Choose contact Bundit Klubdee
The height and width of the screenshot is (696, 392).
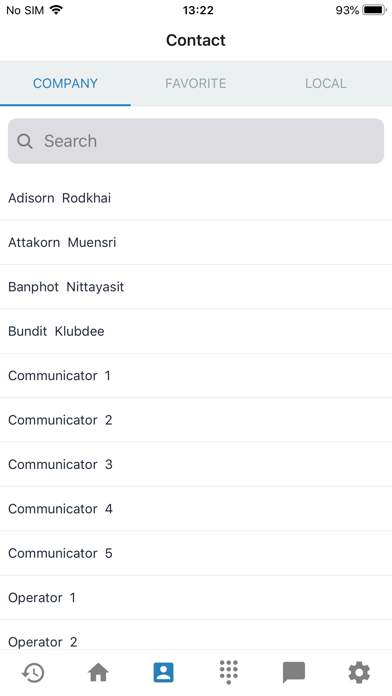[196, 331]
